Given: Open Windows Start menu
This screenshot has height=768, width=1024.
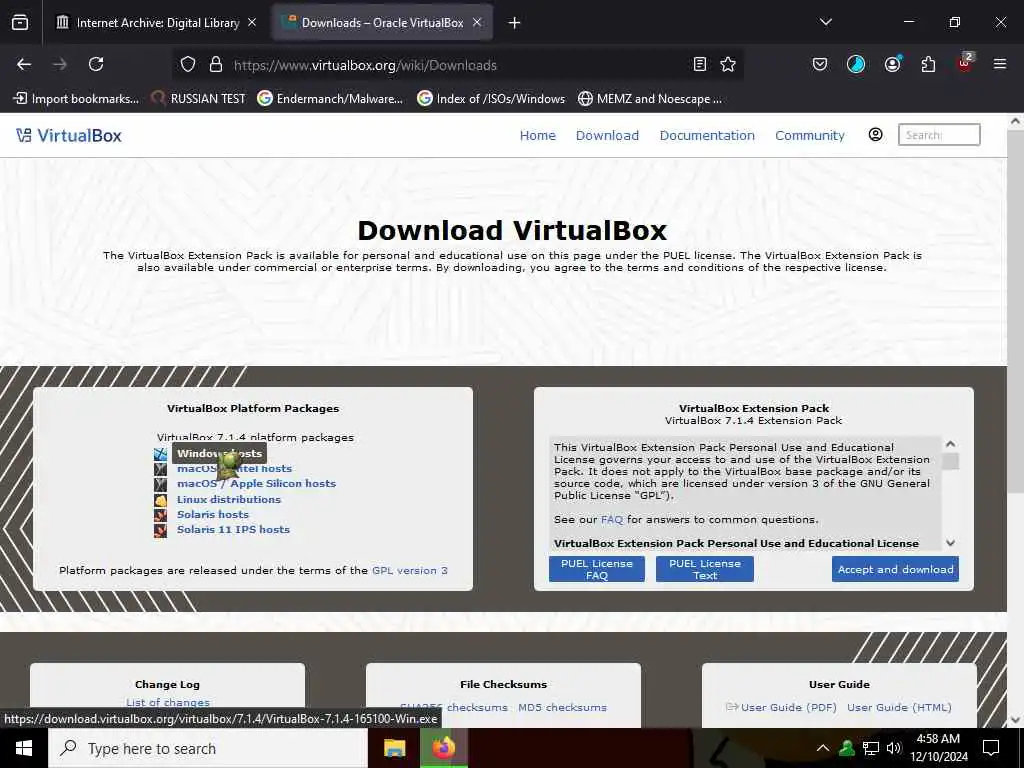Looking at the screenshot, I should pos(24,748).
